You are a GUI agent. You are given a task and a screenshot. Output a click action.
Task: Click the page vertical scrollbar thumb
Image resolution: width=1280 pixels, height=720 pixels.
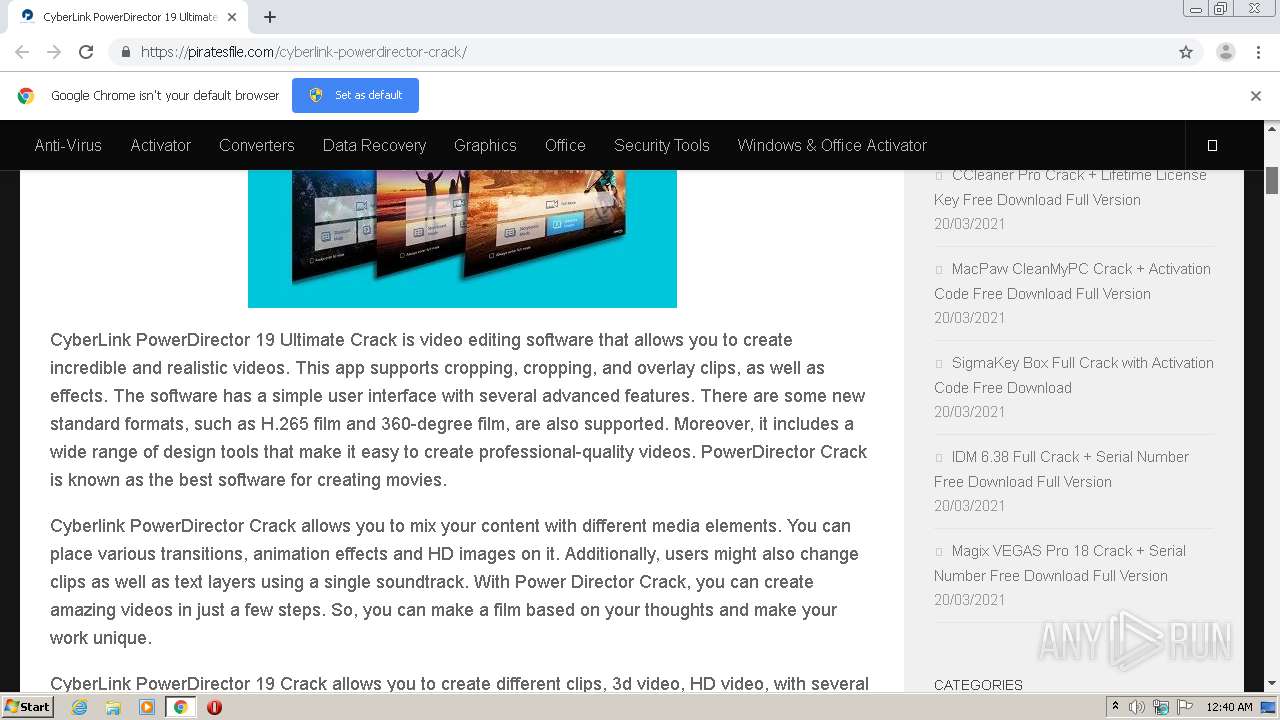1272,180
